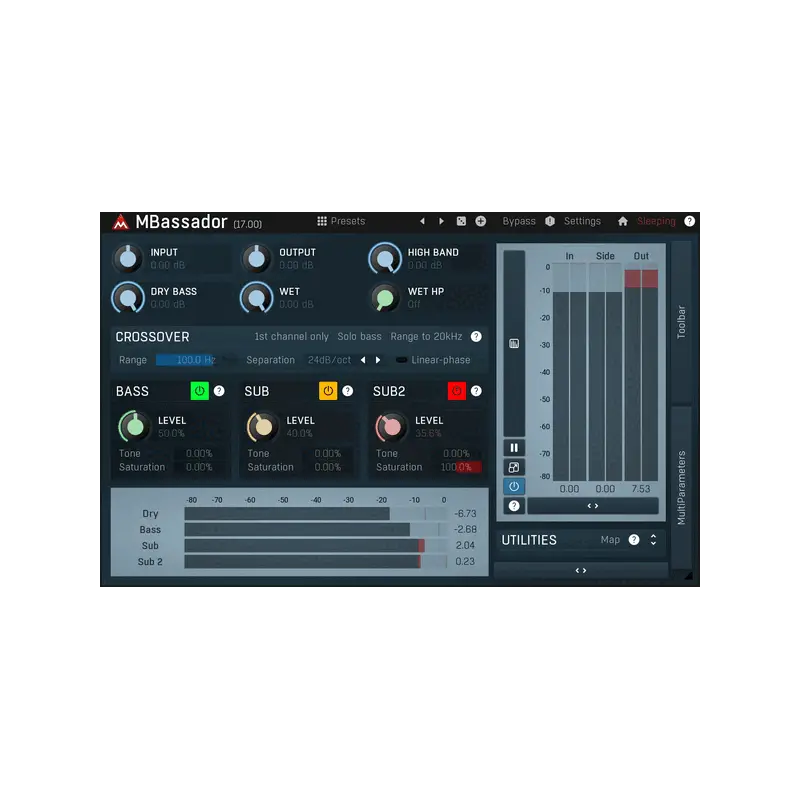Open the Settings menu

point(582,221)
